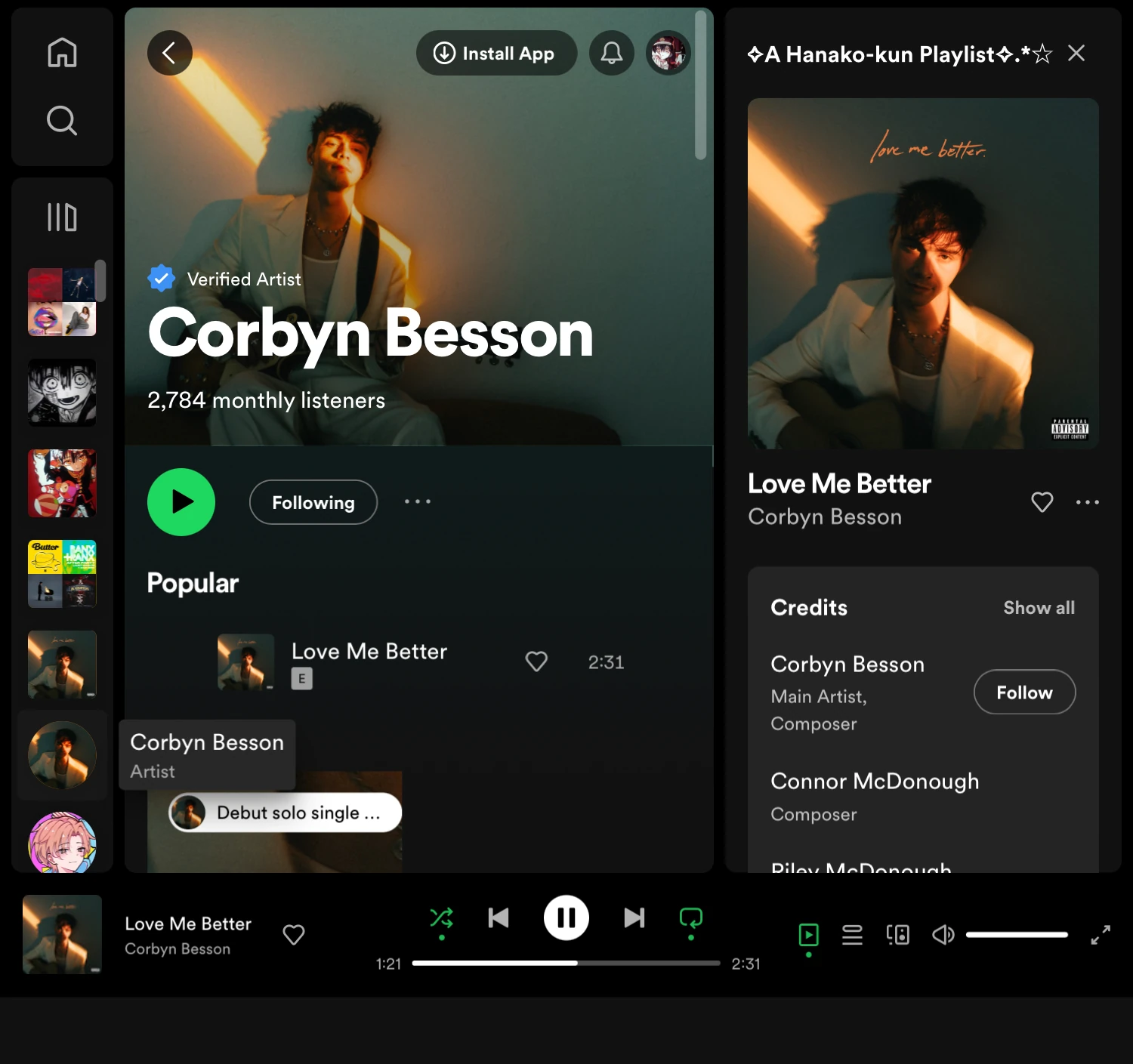Seek using the song progress bar
The width and height of the screenshot is (1133, 1064).
[x=566, y=963]
